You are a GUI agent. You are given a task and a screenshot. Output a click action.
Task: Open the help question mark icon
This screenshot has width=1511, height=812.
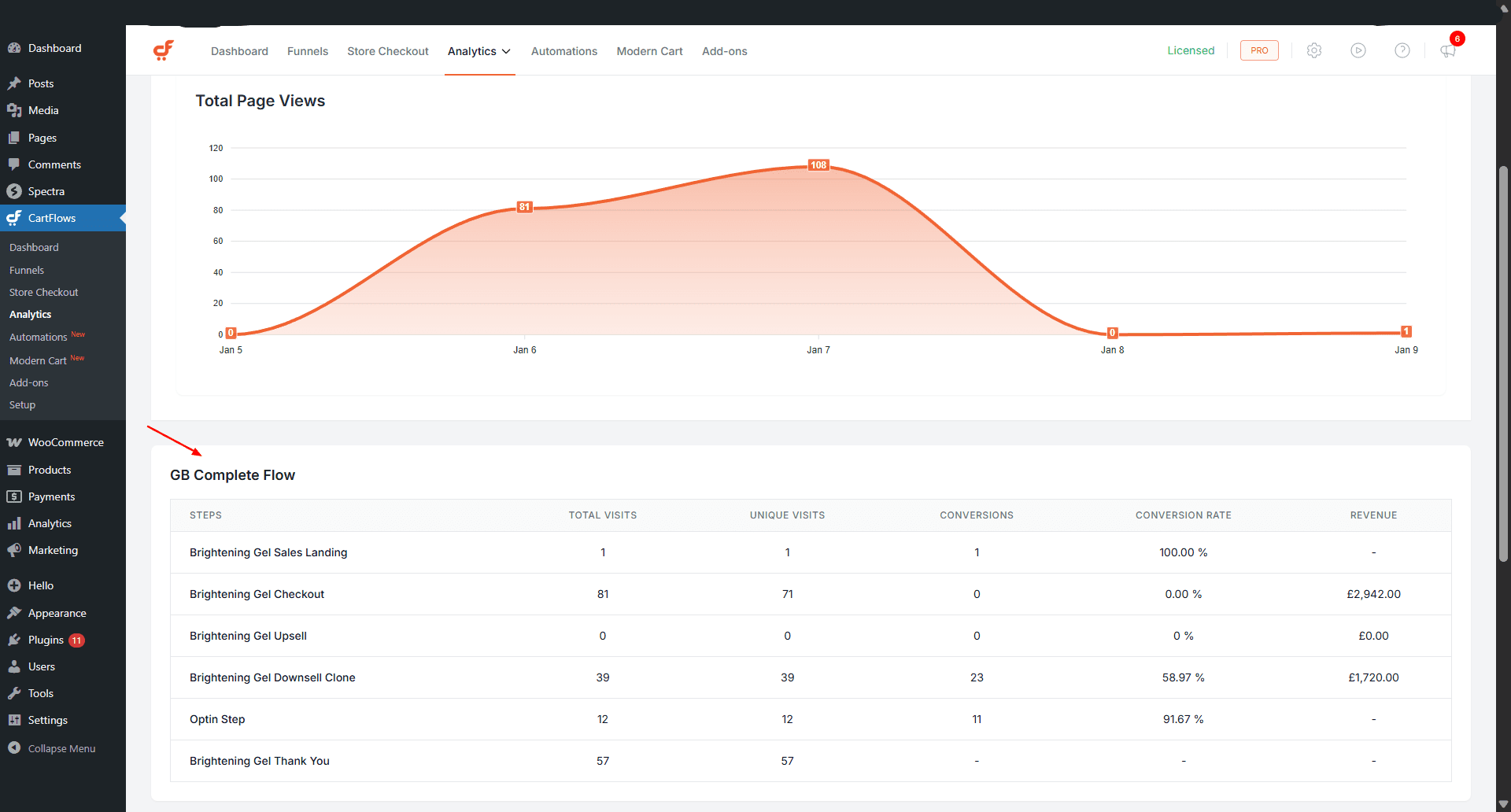[1403, 50]
